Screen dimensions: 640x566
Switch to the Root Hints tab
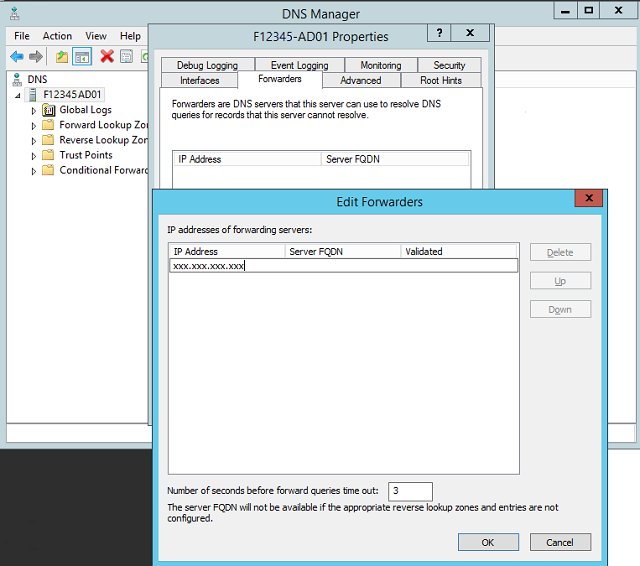441,80
